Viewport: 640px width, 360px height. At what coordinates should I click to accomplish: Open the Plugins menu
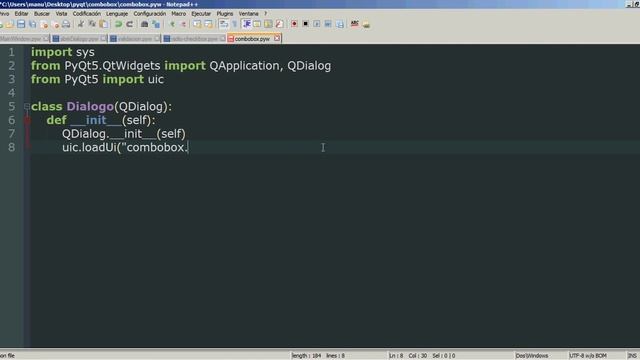[x=224, y=13]
